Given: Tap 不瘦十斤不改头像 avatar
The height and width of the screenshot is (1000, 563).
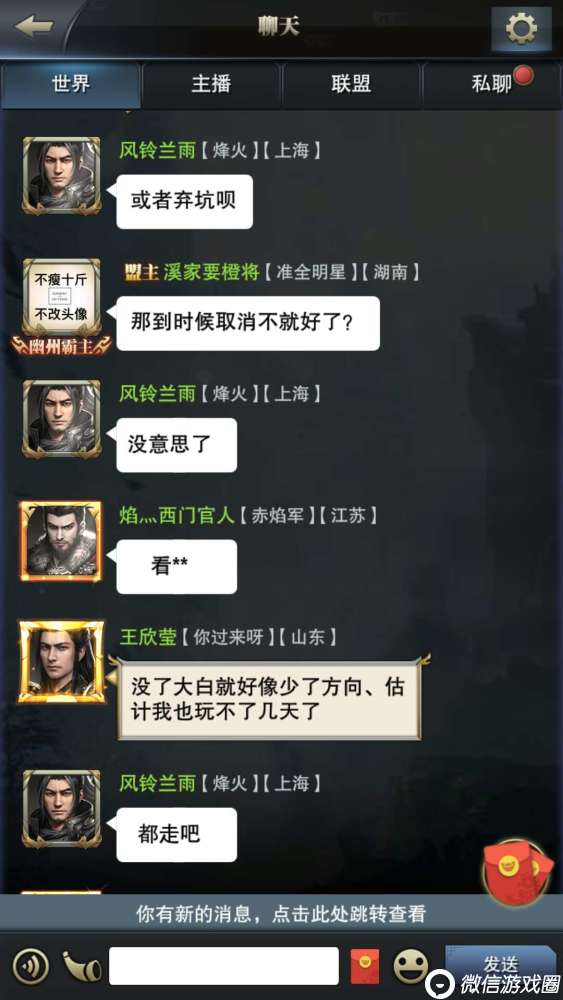Looking at the screenshot, I should [61, 298].
